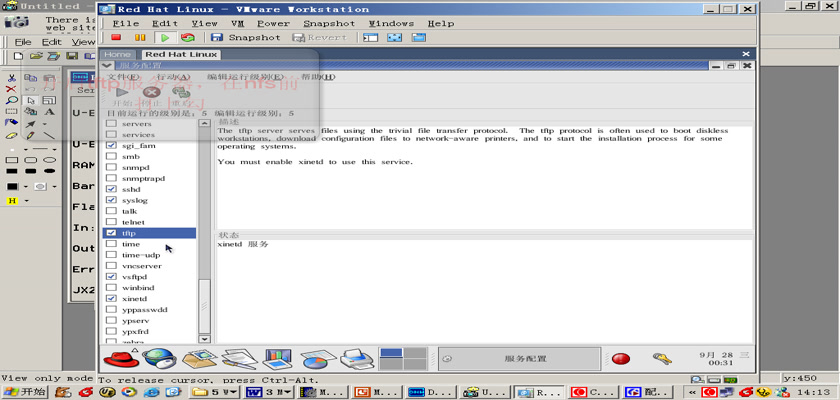Toggle the xinetd service checkbox
The image size is (840, 400).
click(x=111, y=299)
